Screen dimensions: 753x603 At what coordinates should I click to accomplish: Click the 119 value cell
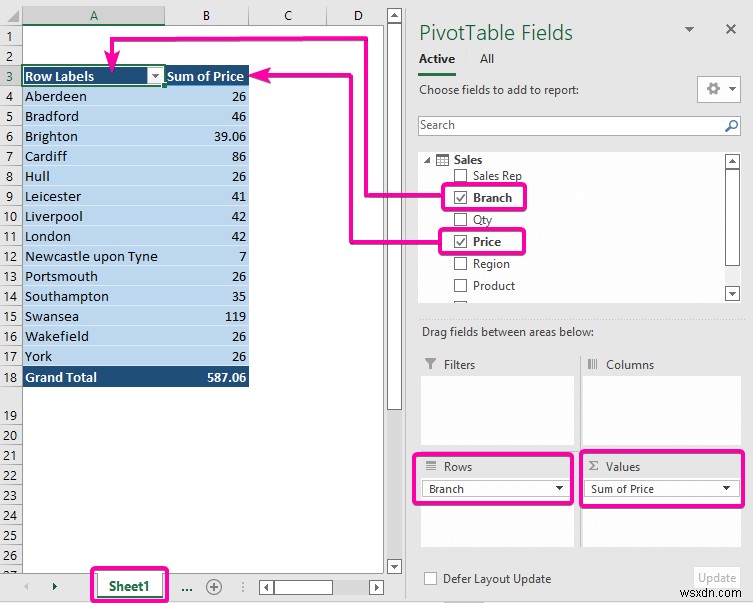tap(206, 316)
